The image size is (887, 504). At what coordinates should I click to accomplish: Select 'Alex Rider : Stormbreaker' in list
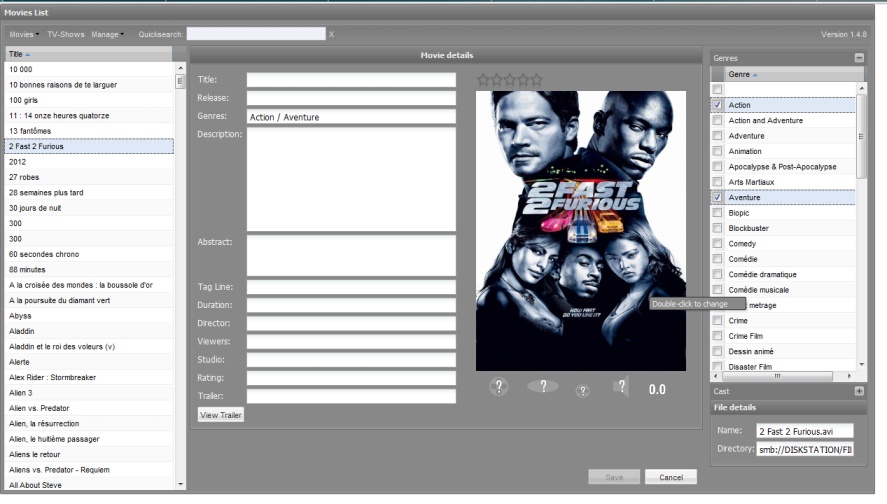pos(89,377)
